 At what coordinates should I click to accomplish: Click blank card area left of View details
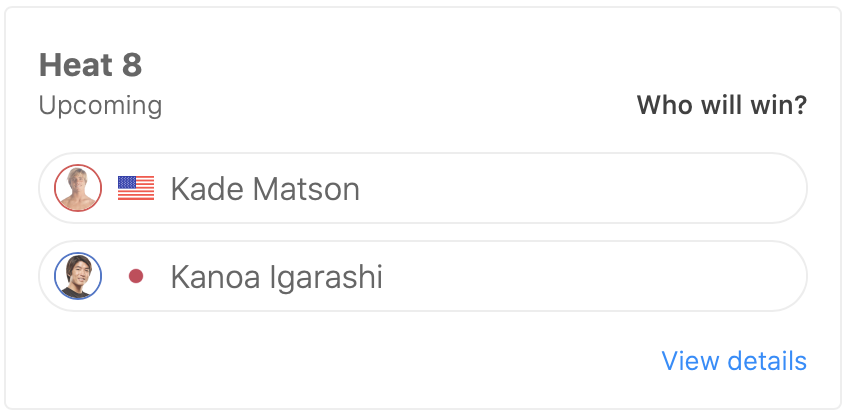click(x=350, y=361)
